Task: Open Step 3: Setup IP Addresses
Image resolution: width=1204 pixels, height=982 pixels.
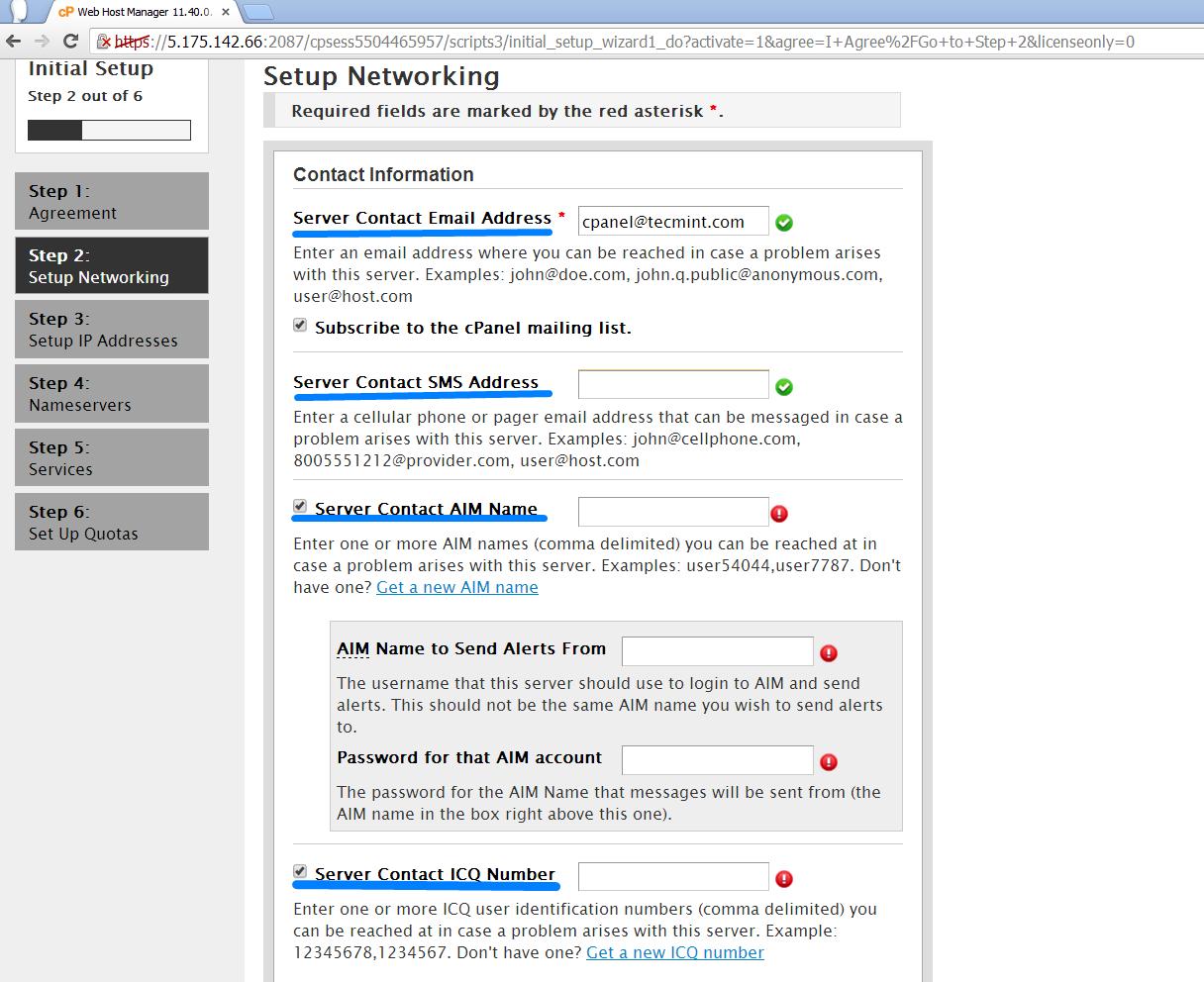Action: click(x=112, y=329)
